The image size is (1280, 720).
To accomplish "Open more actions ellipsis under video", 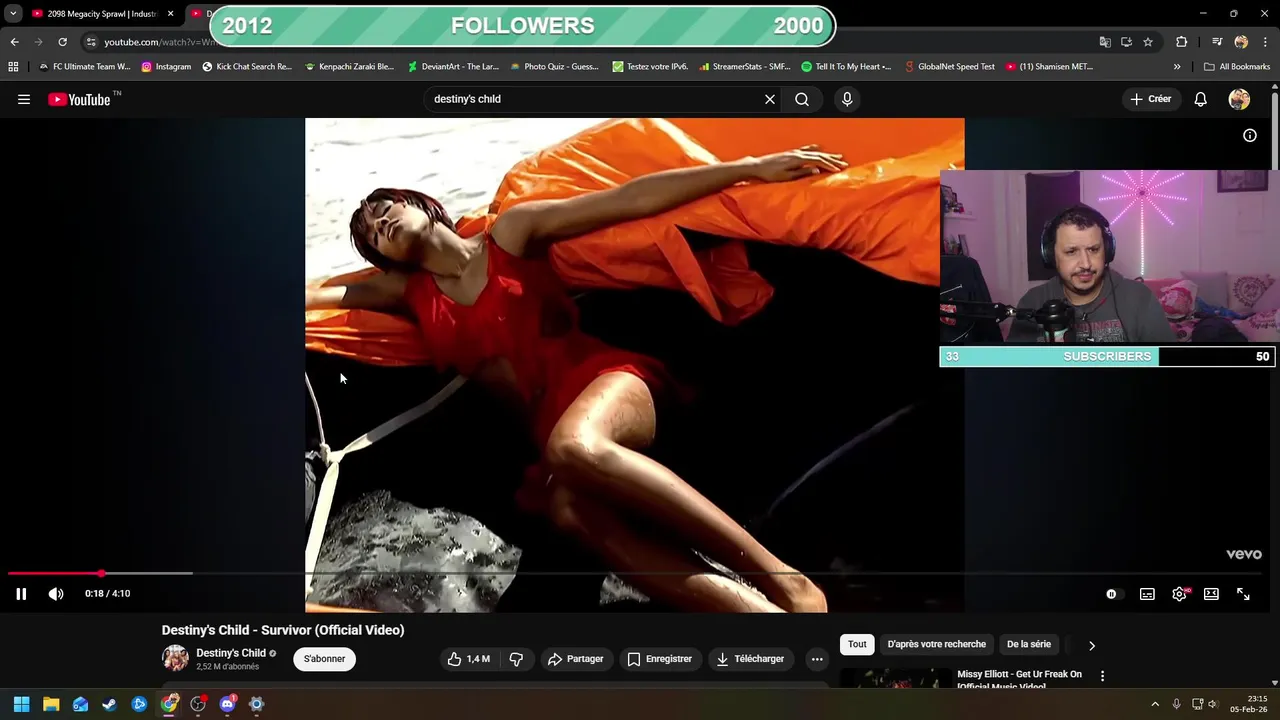I will pos(817,659).
